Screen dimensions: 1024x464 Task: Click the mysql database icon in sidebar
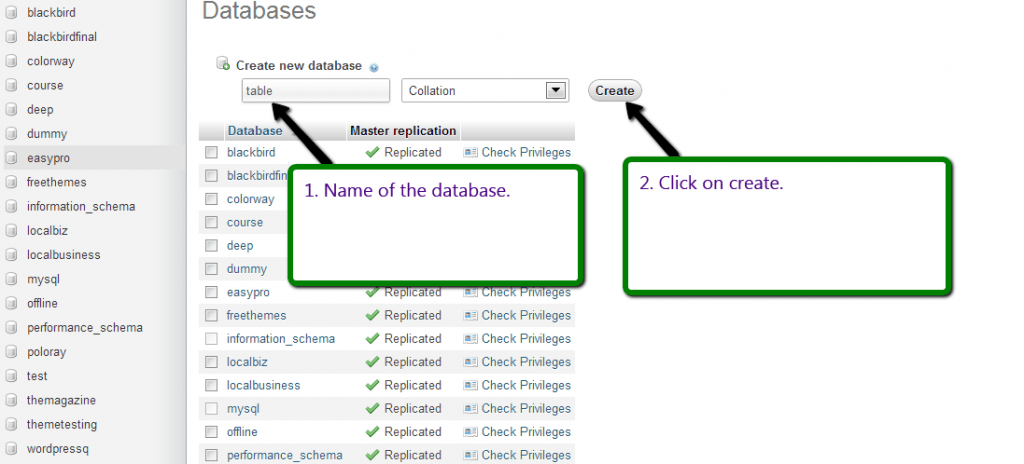(12, 279)
